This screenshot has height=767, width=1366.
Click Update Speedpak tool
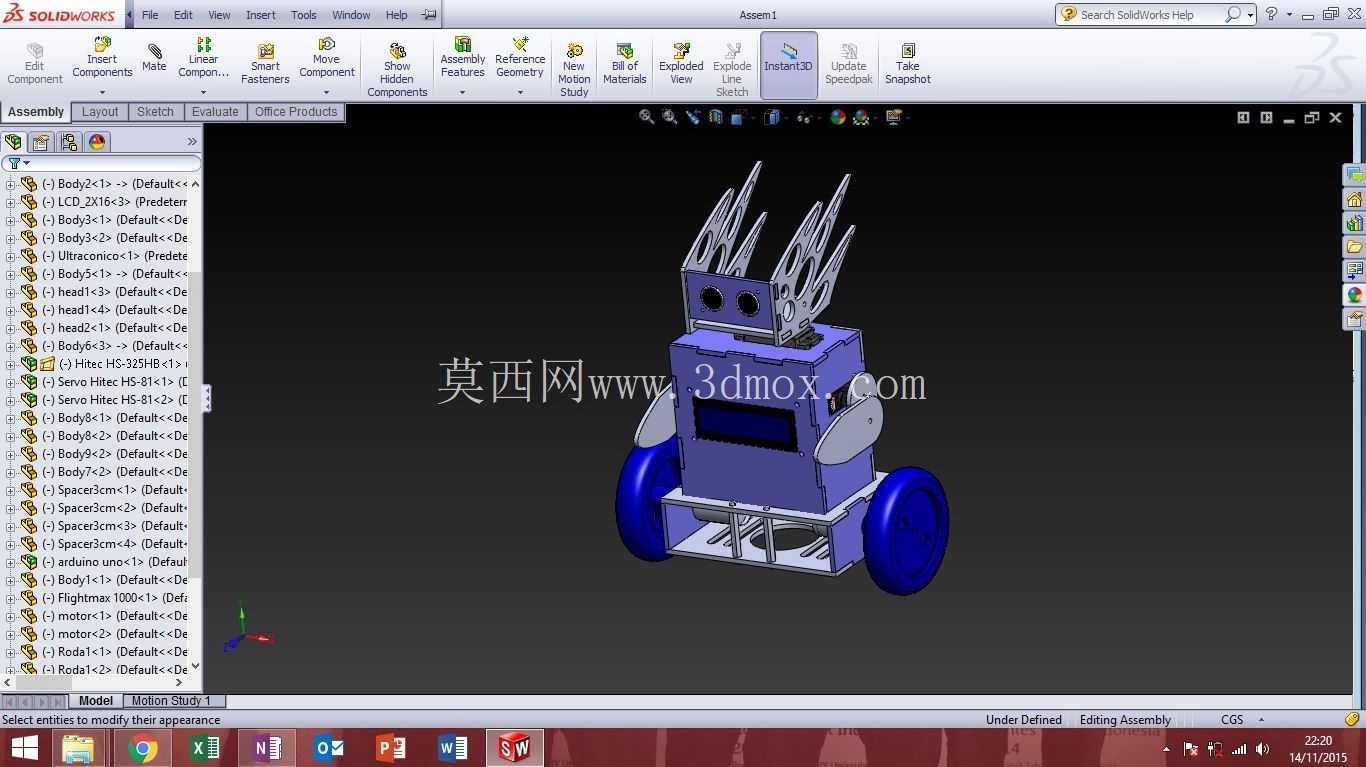point(849,65)
